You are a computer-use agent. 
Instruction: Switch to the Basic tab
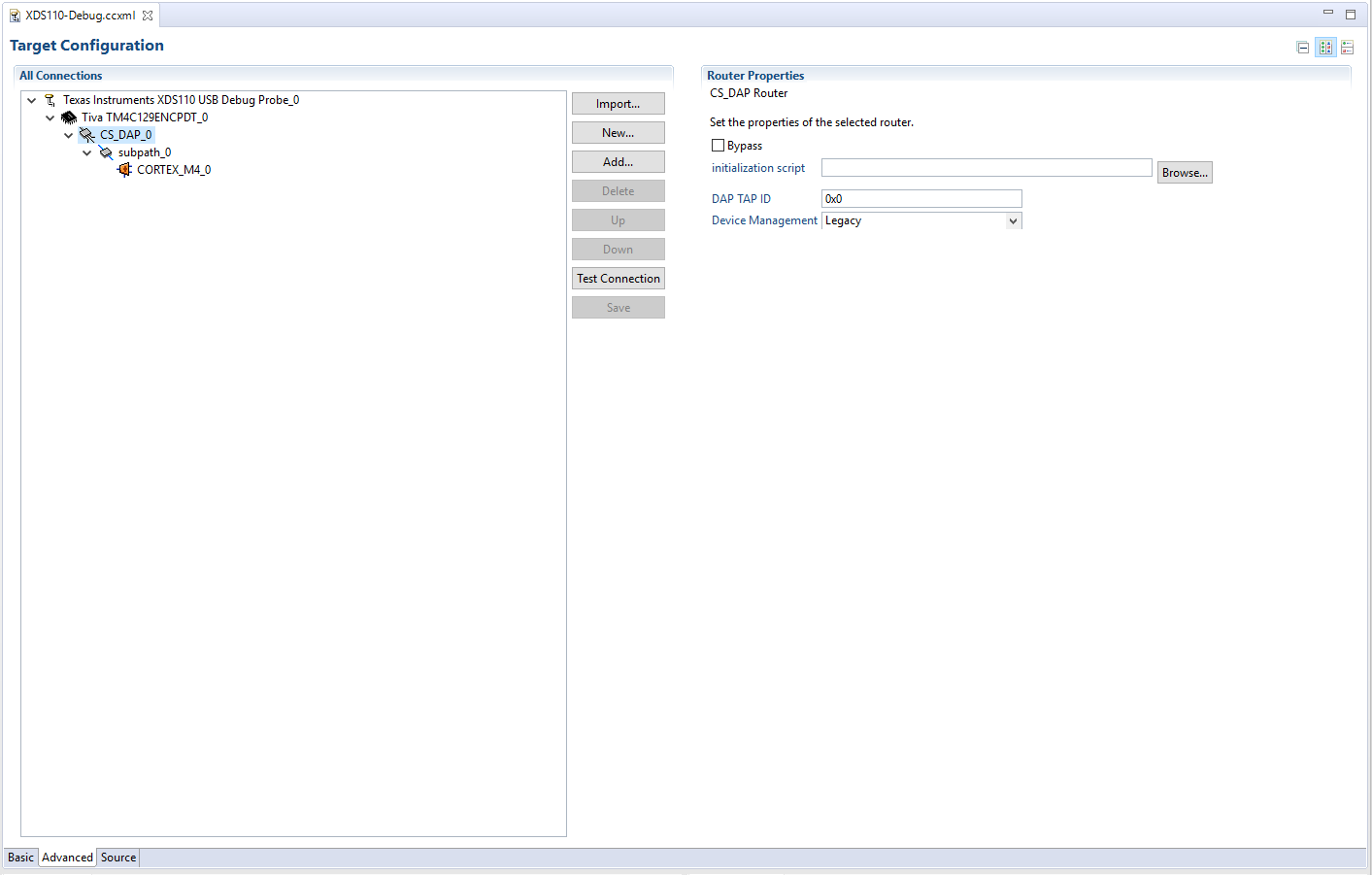point(20,858)
